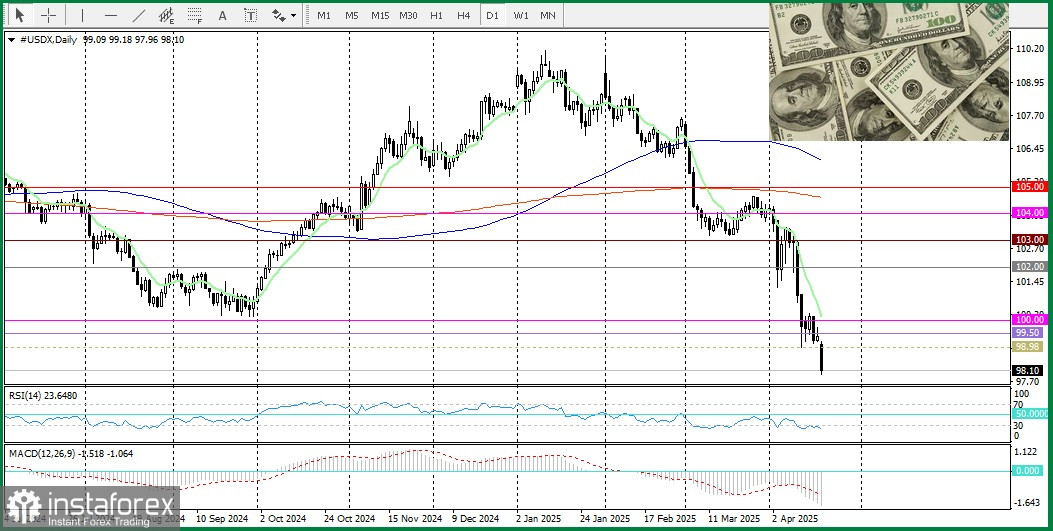Image resolution: width=1053 pixels, height=531 pixels.
Task: Click the 99.50 level label
Action: [1028, 333]
